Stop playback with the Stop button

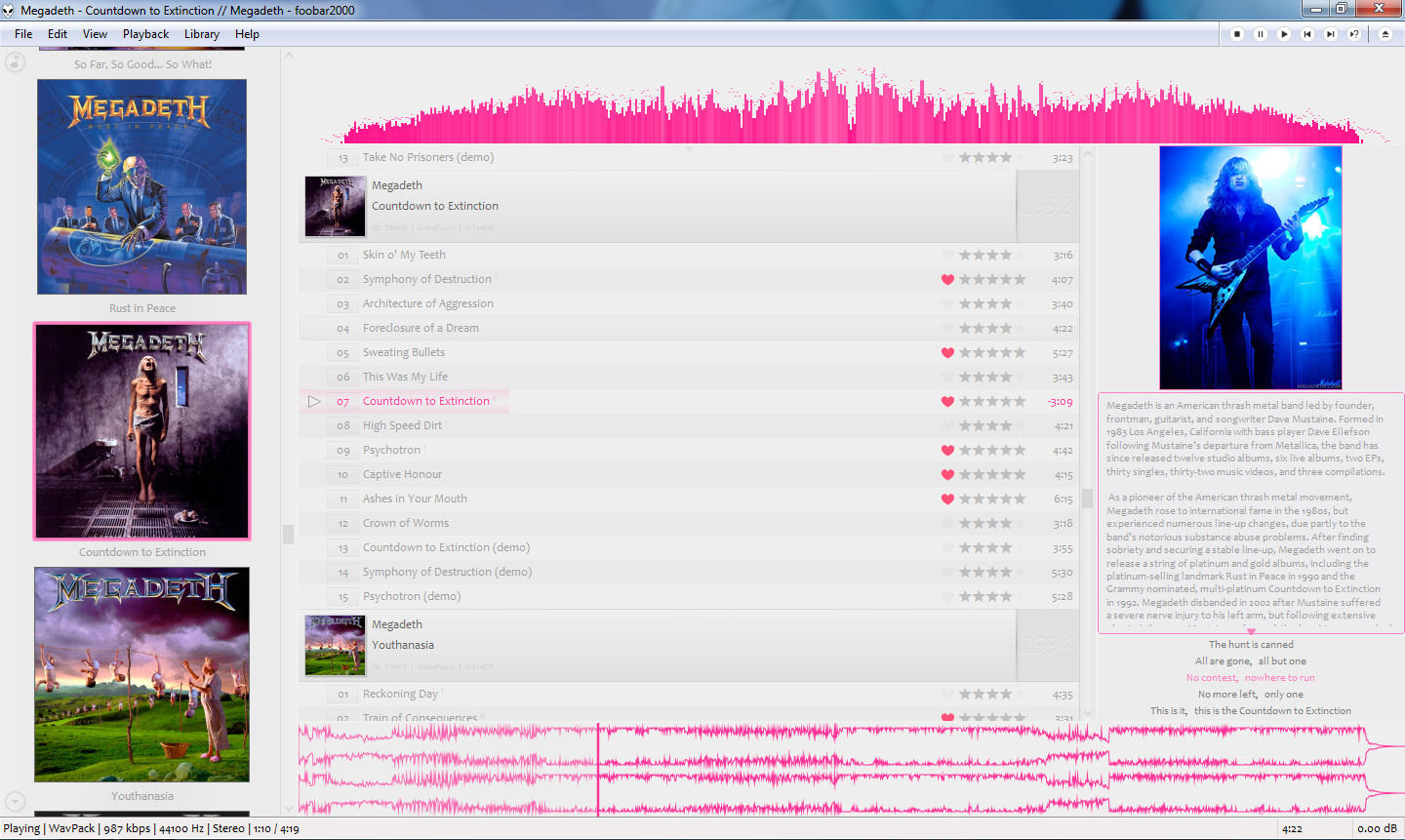point(1237,34)
